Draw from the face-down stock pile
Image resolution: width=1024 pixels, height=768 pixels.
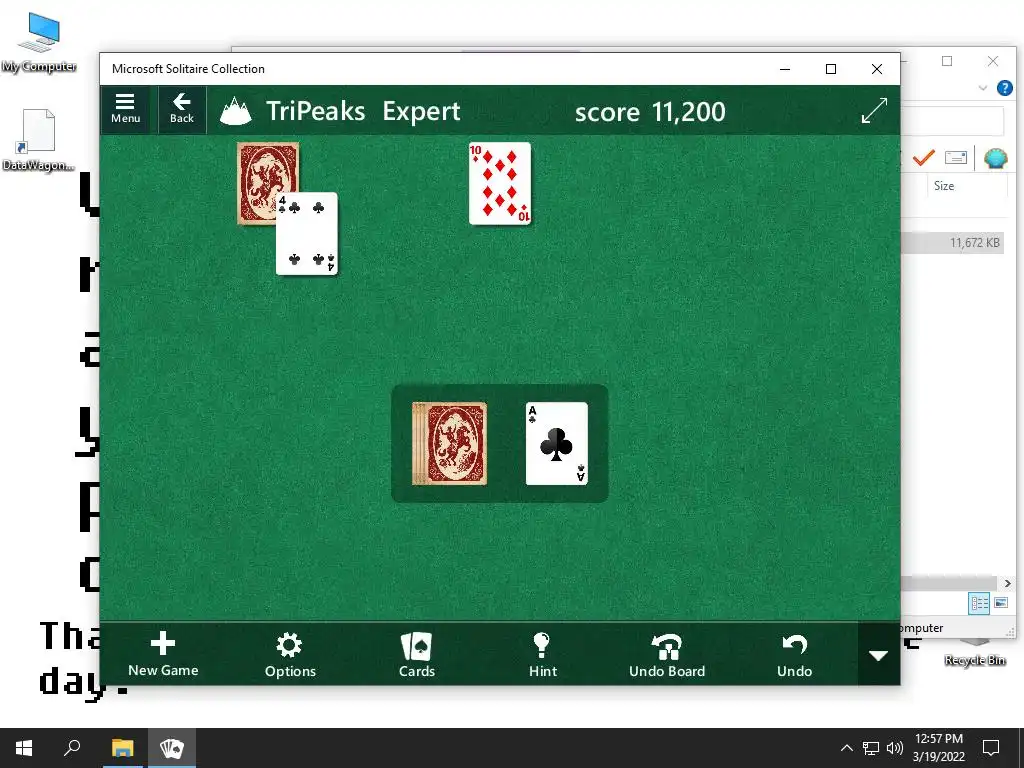coord(449,443)
